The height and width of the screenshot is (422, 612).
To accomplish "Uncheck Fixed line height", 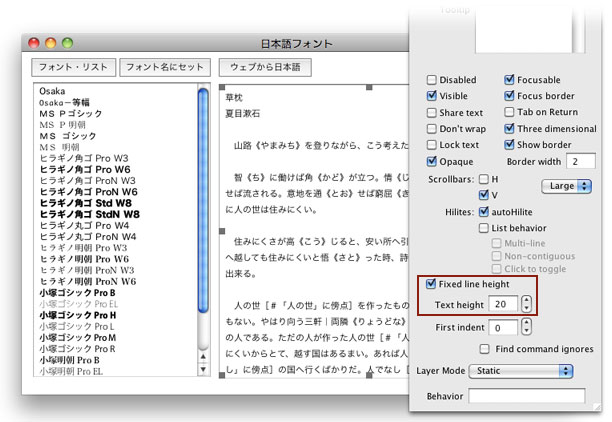I will (431, 284).
